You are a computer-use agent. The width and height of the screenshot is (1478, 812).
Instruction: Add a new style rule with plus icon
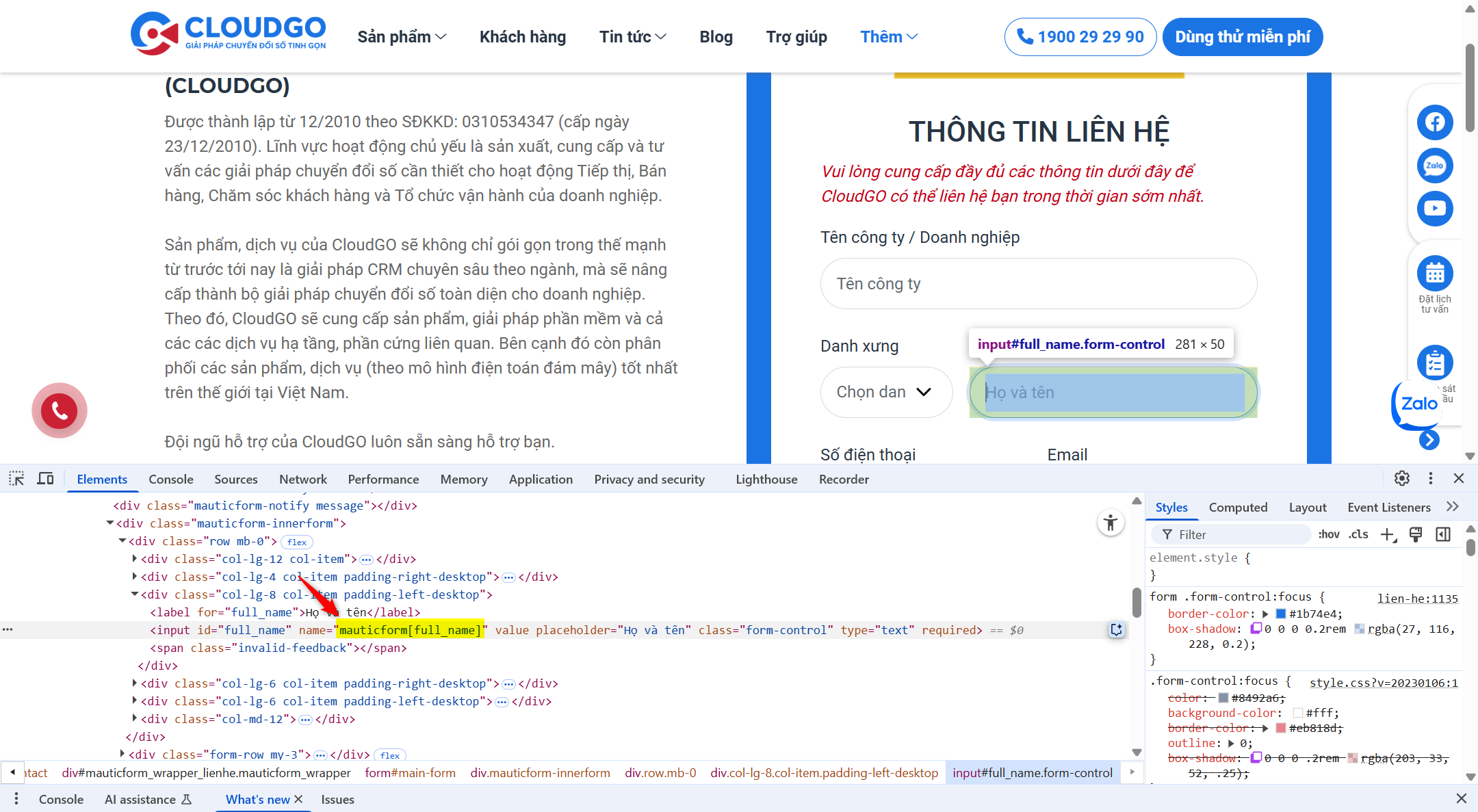coord(1388,534)
